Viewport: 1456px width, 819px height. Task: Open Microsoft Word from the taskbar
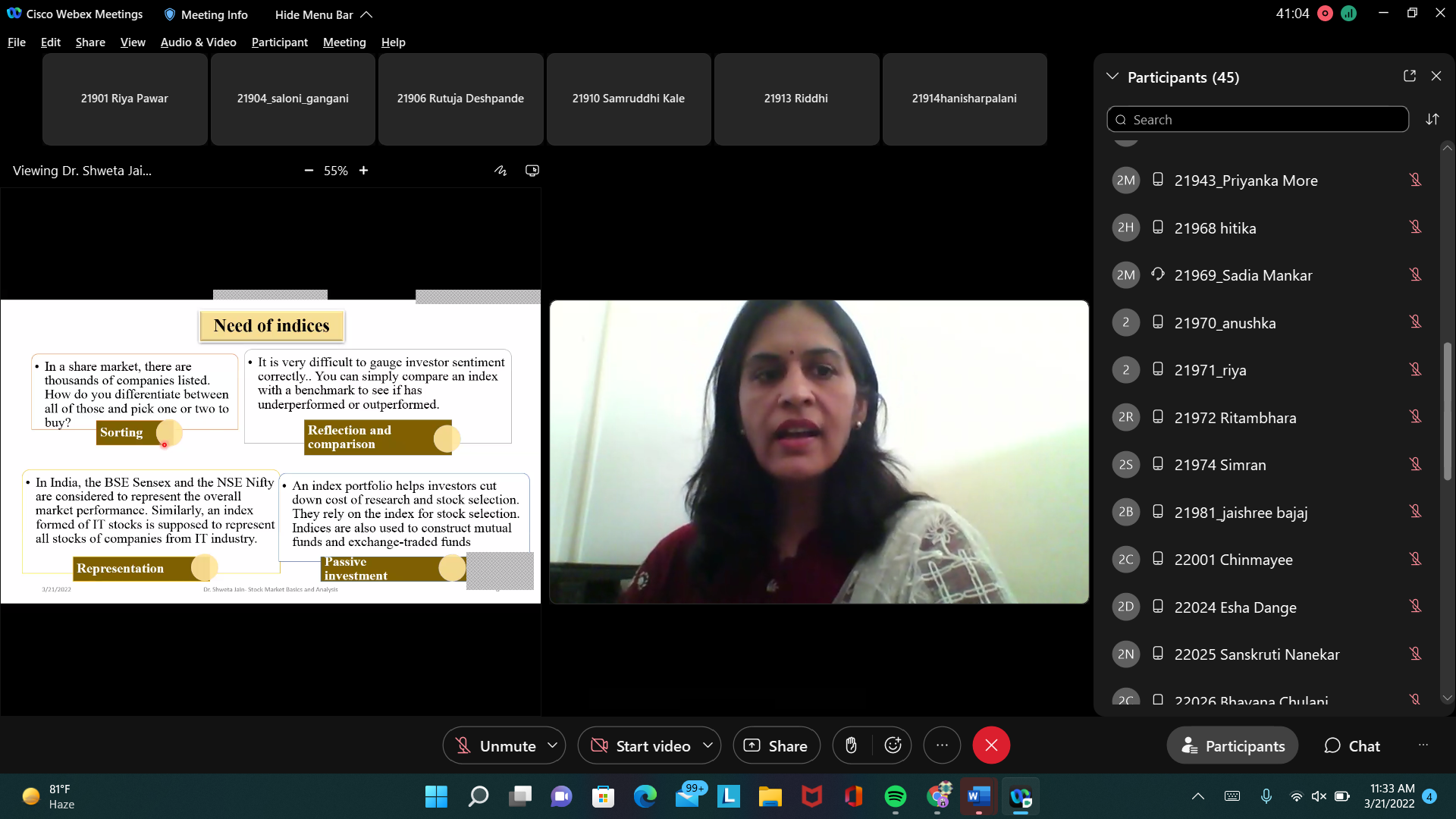tap(978, 796)
